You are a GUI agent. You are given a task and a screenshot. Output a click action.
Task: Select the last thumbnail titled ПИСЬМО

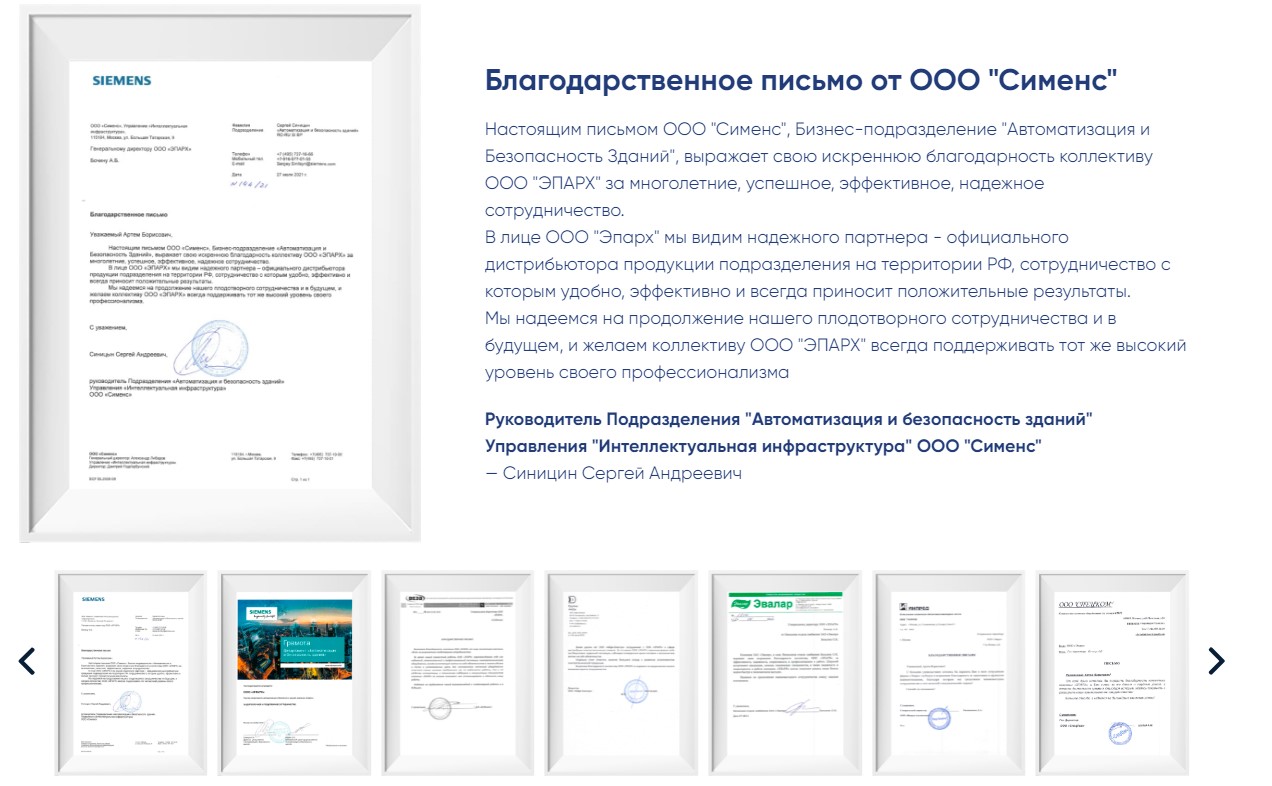pos(1113,672)
